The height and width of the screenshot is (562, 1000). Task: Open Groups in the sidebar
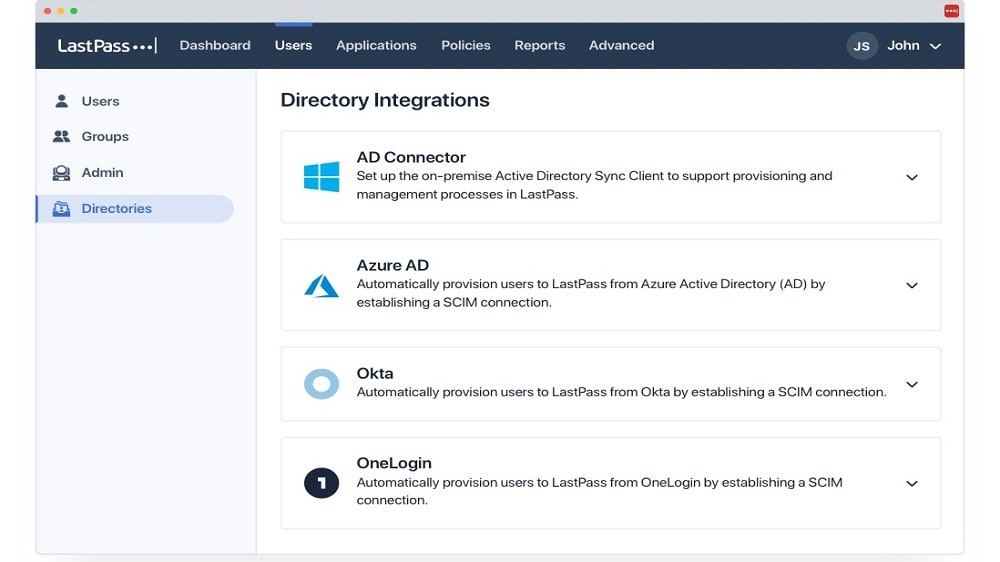pos(105,137)
